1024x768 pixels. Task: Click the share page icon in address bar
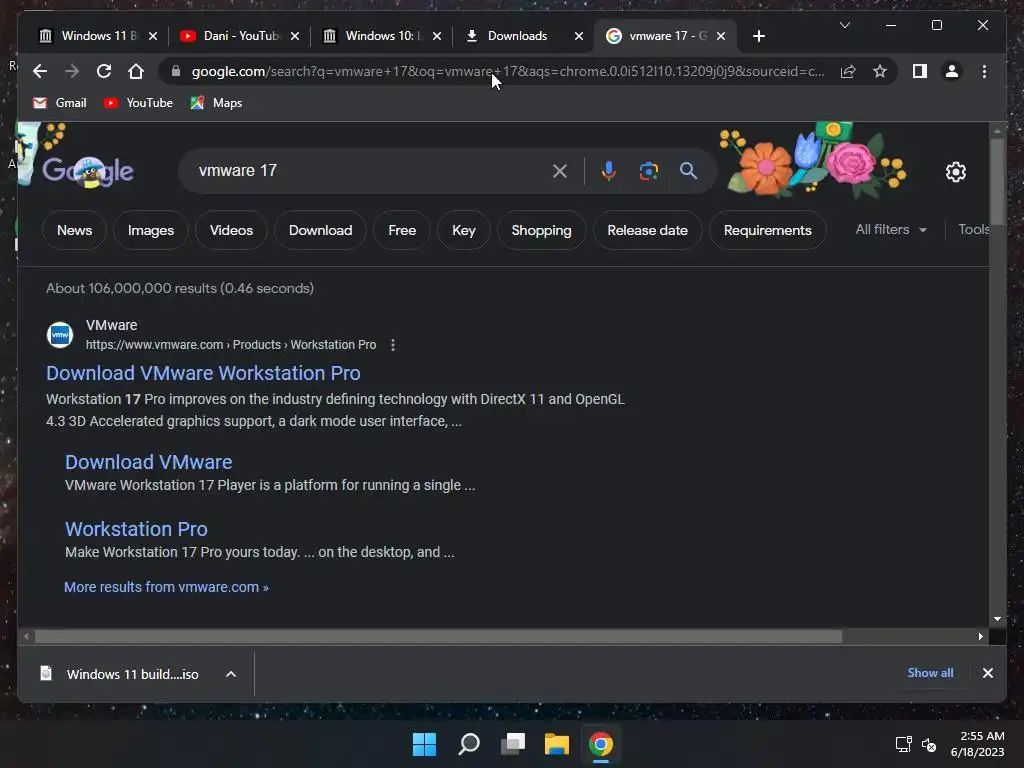(x=848, y=71)
